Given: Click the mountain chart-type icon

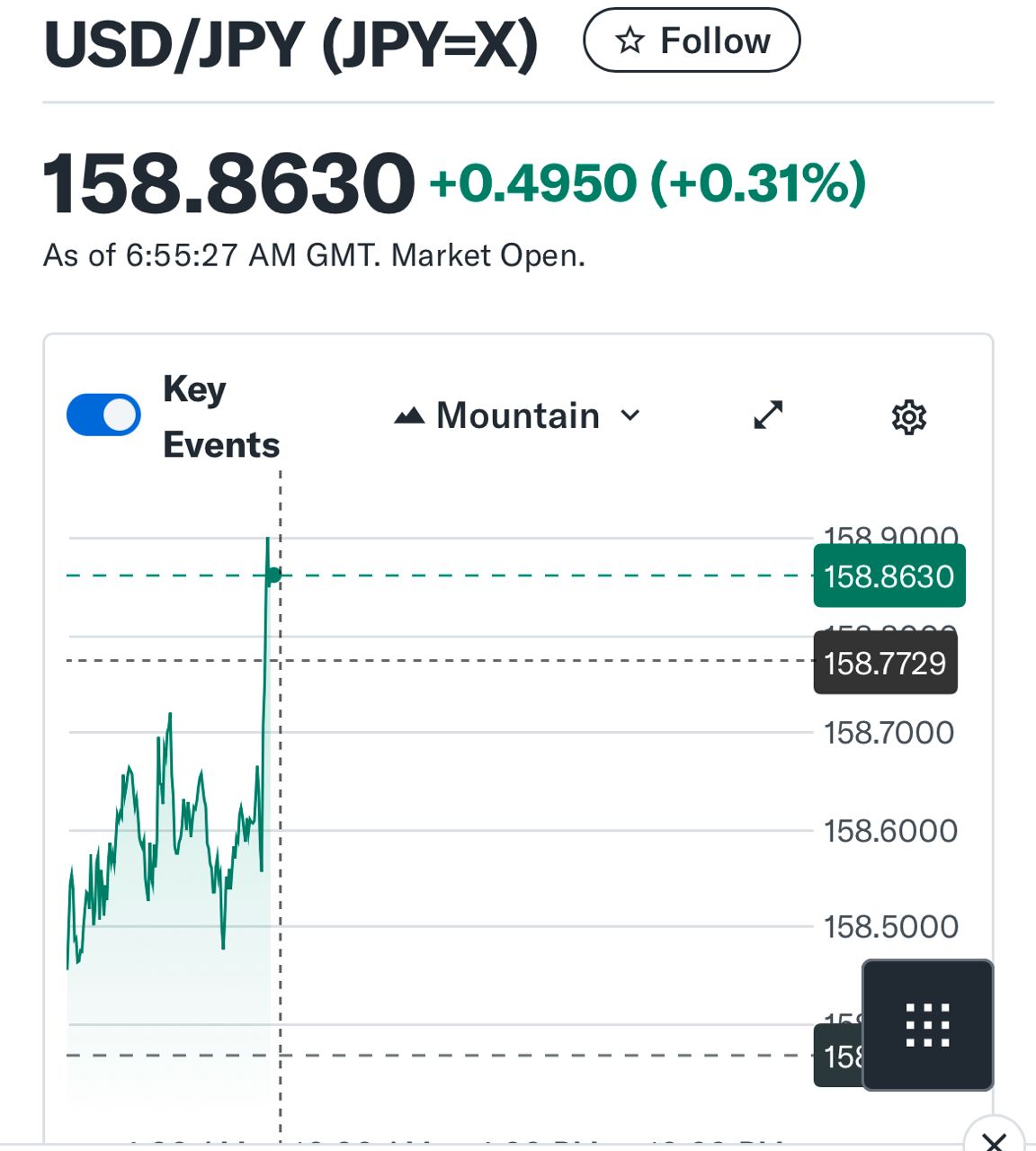Looking at the screenshot, I should [x=409, y=415].
